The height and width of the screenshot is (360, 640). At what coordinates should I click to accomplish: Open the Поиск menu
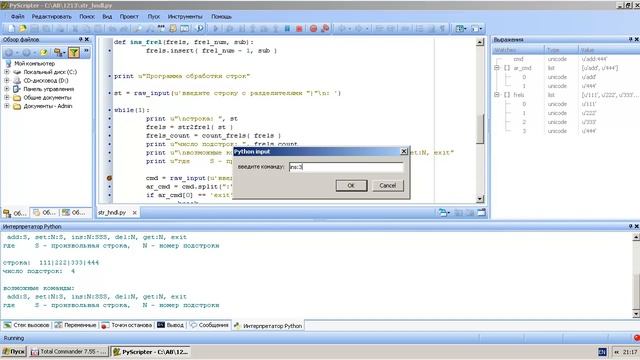tap(87, 17)
